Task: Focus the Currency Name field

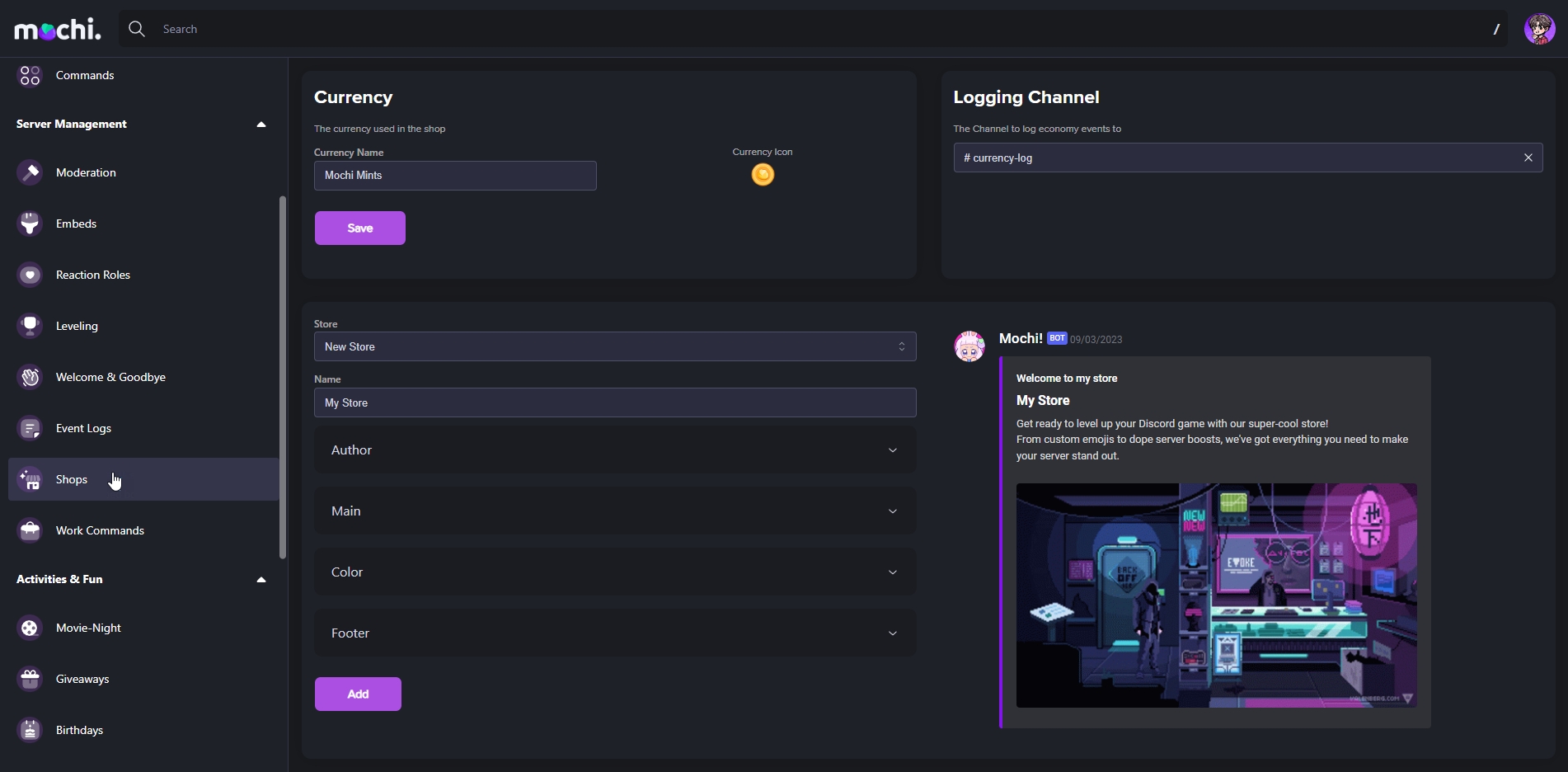Action: [x=455, y=176]
